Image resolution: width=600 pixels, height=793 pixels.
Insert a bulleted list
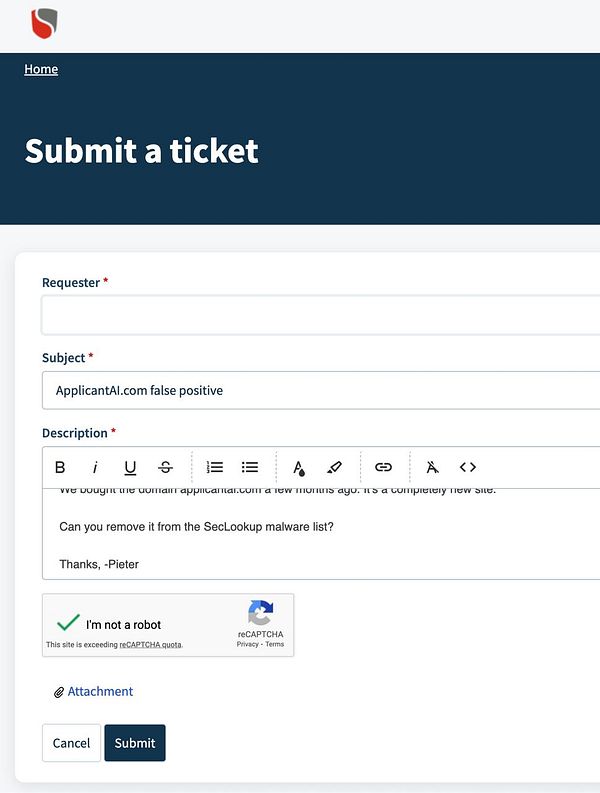tap(250, 467)
